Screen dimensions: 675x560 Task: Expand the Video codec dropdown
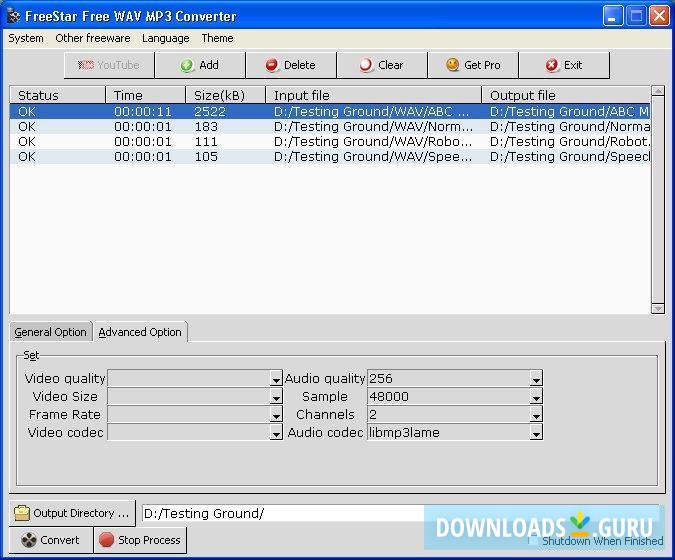pyautogui.click(x=276, y=433)
